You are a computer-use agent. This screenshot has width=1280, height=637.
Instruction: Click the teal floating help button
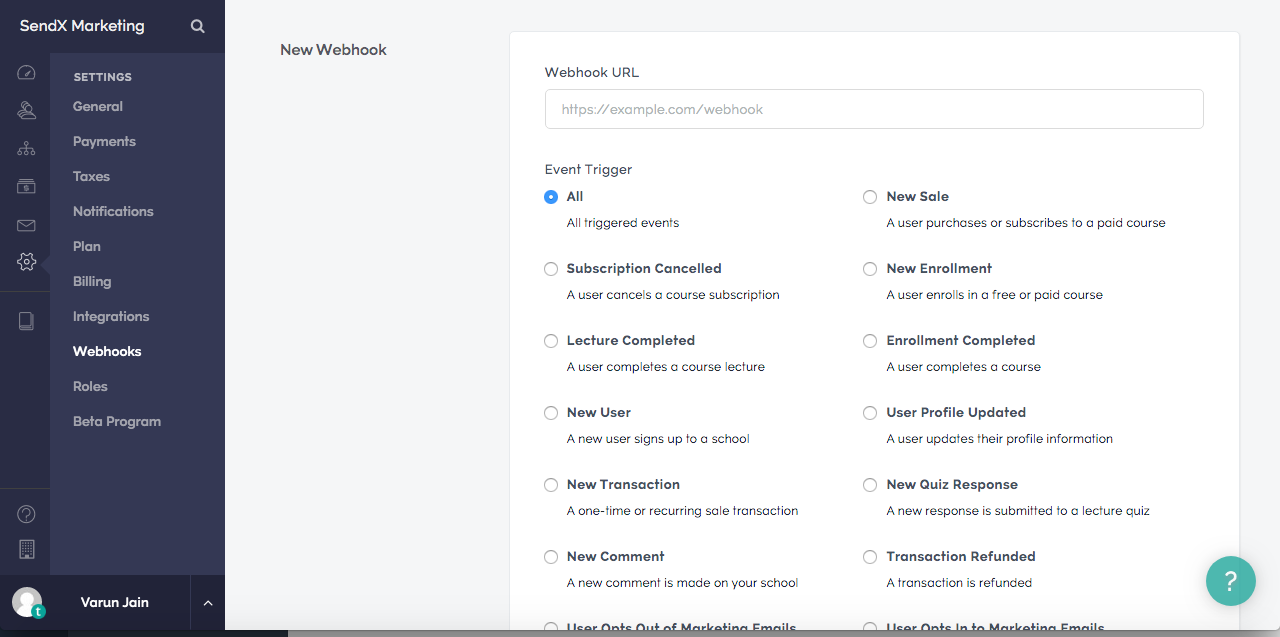coord(1230,581)
